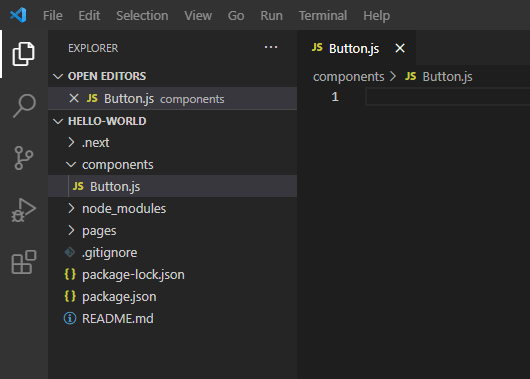Click components in the breadcrumb
Viewport: 530px width, 379px height.
click(348, 77)
